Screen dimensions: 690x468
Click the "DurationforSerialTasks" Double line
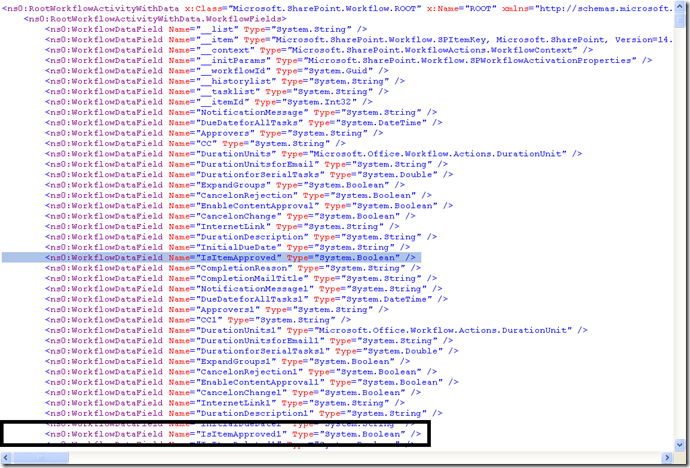(249, 175)
